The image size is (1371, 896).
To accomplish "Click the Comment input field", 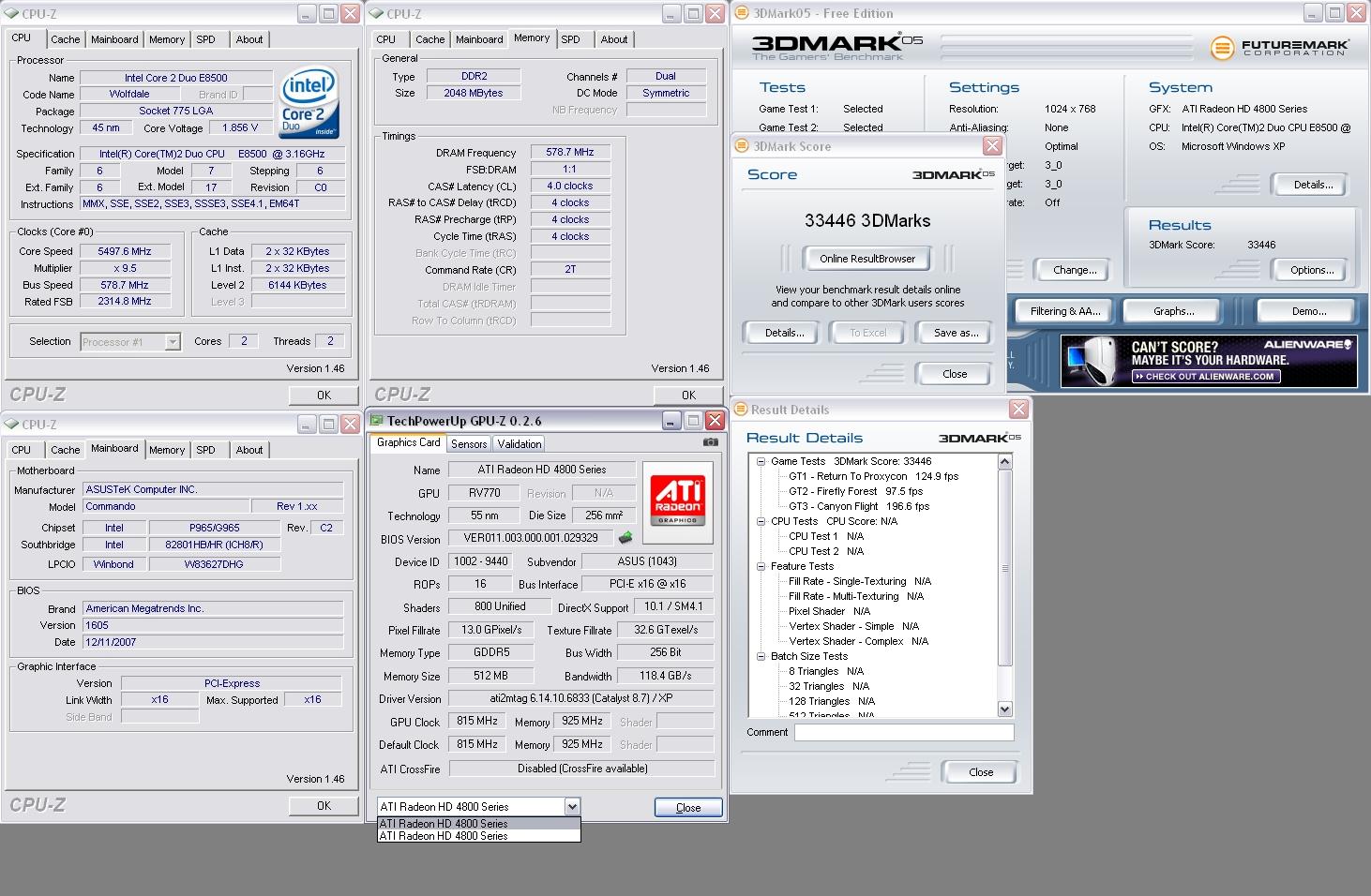I will click(904, 733).
